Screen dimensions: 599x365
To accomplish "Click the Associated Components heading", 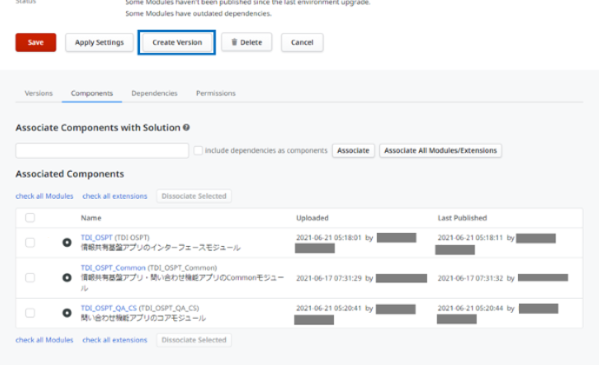I will 70,174.
